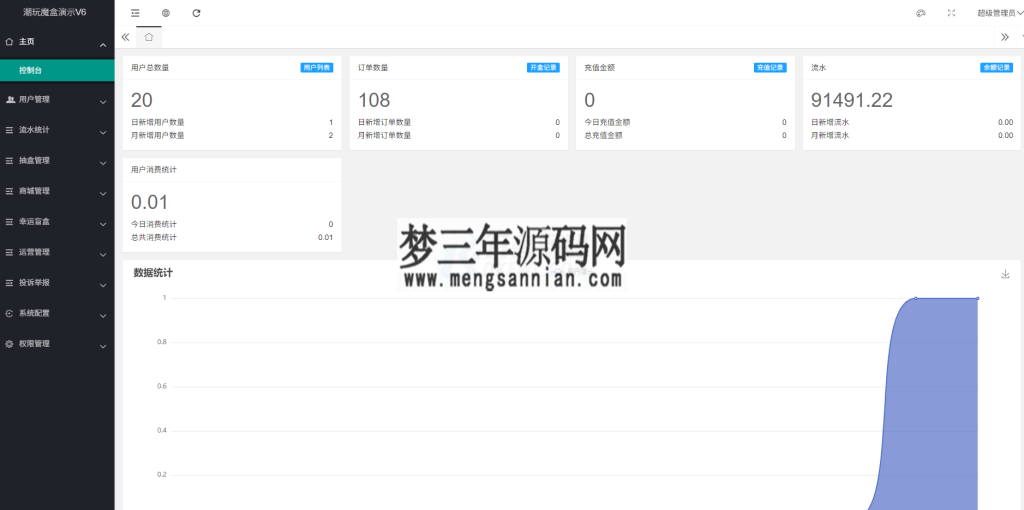The width and height of the screenshot is (1024, 510).
Task: Click the 用户管理 people icon
Action: [x=10, y=100]
